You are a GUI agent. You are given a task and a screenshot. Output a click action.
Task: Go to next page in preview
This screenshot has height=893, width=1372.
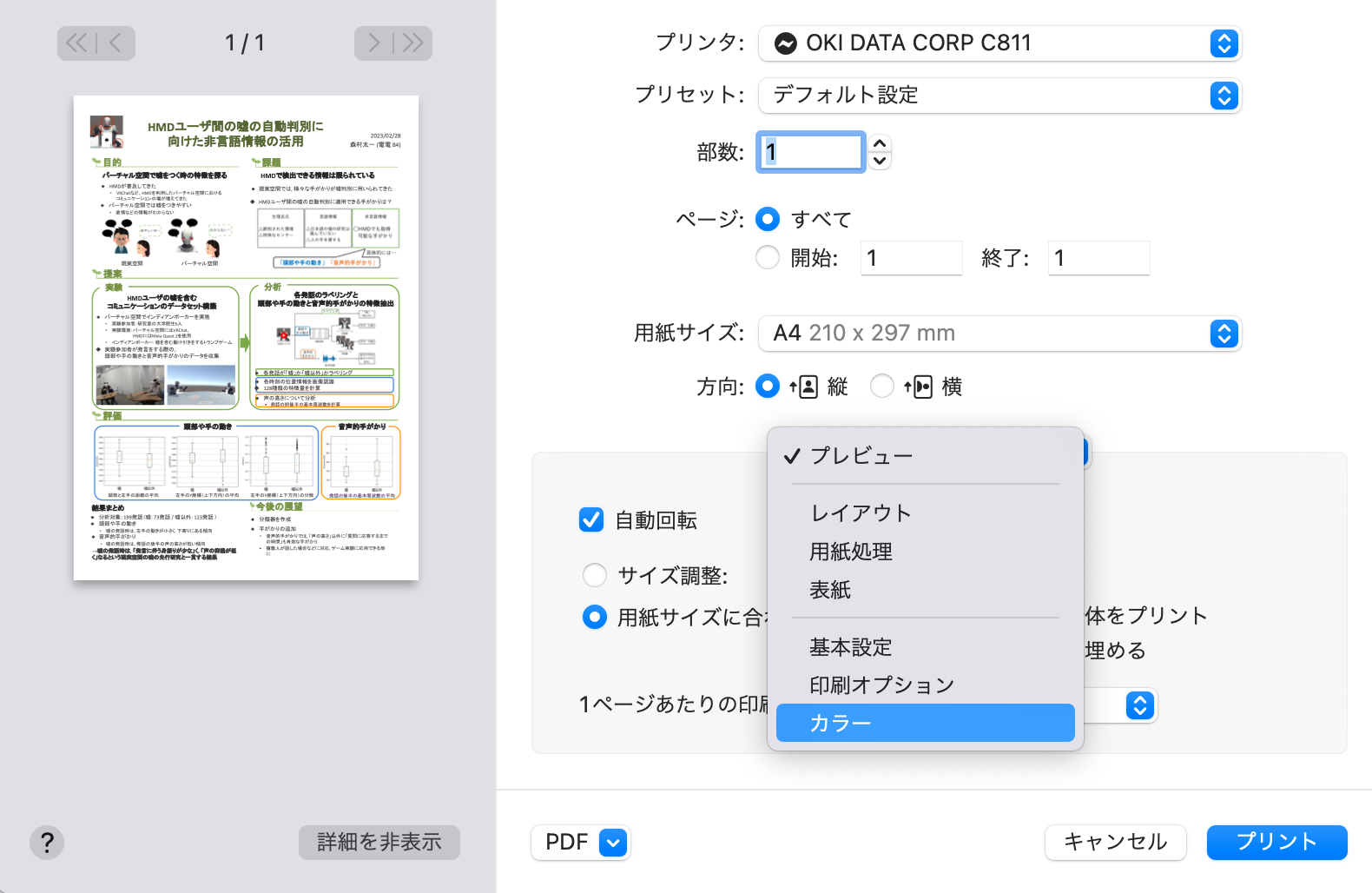[x=374, y=43]
